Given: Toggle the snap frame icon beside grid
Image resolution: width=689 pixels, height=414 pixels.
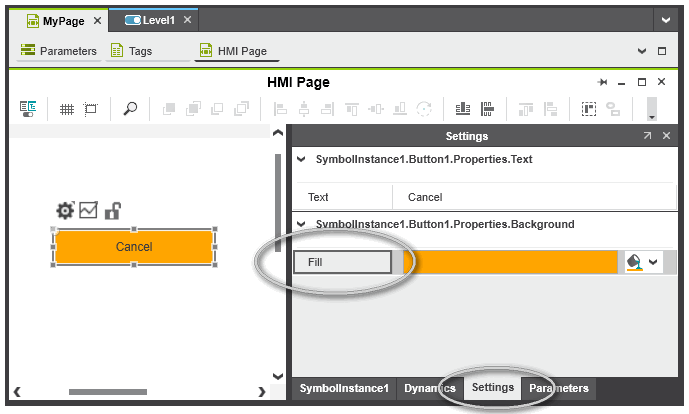Looking at the screenshot, I should pos(90,110).
